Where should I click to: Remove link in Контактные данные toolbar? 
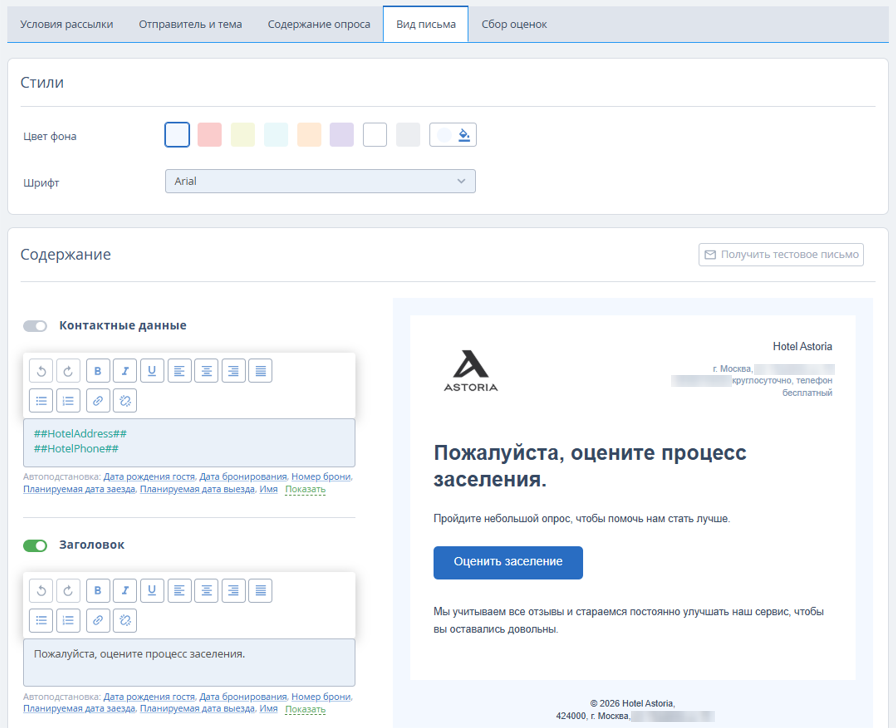pyautogui.click(x=125, y=401)
